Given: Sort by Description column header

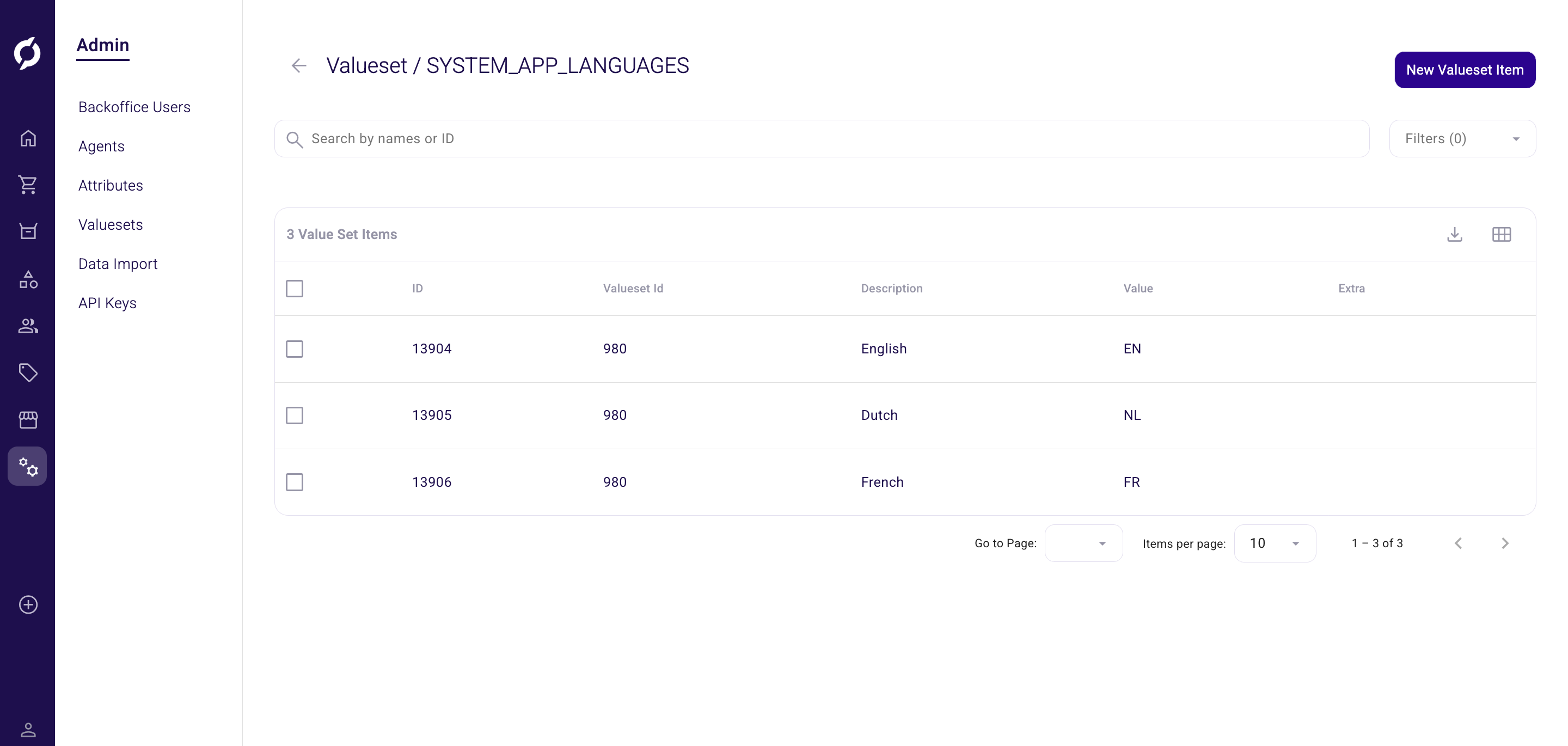Looking at the screenshot, I should [x=892, y=289].
